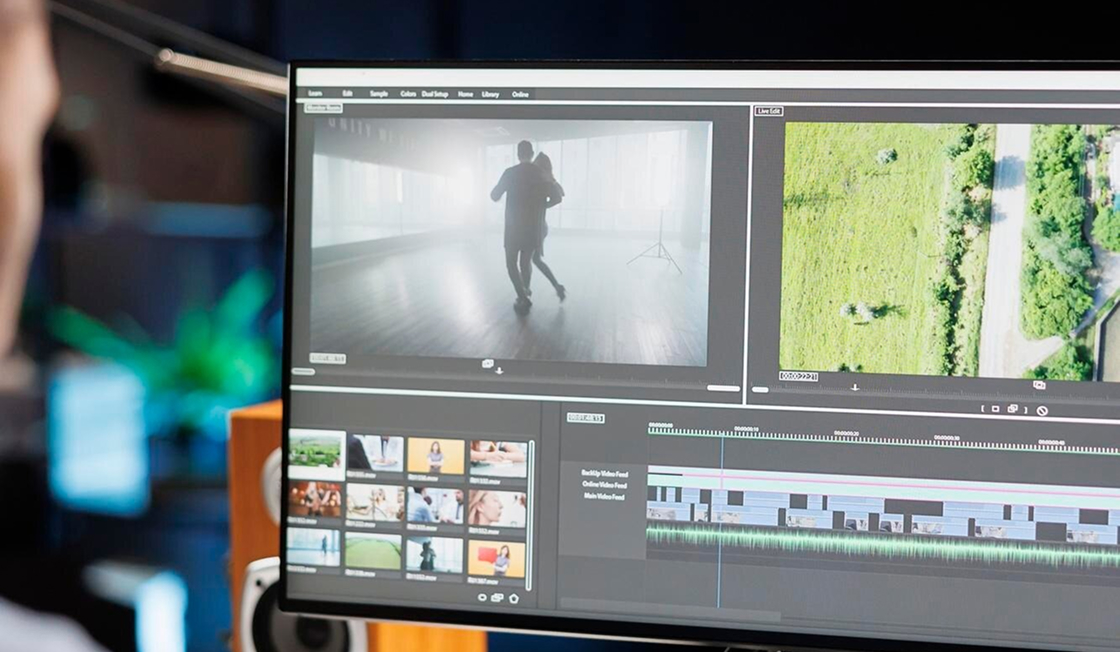Viewport: 1120px width, 652px height.
Task: Click the camera icon under dancing preview
Action: click(488, 363)
